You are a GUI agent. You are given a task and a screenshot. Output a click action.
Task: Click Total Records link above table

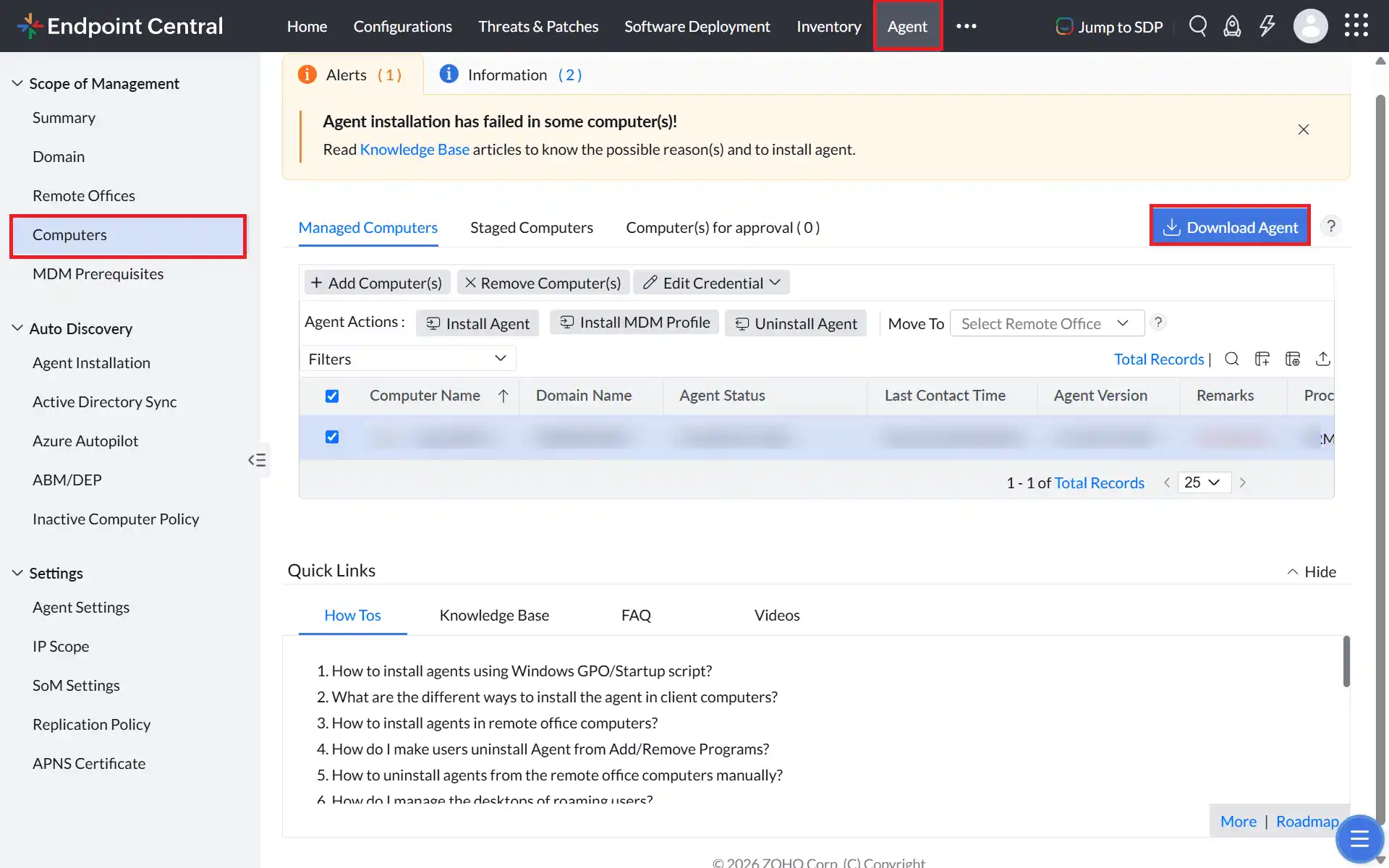pos(1159,359)
